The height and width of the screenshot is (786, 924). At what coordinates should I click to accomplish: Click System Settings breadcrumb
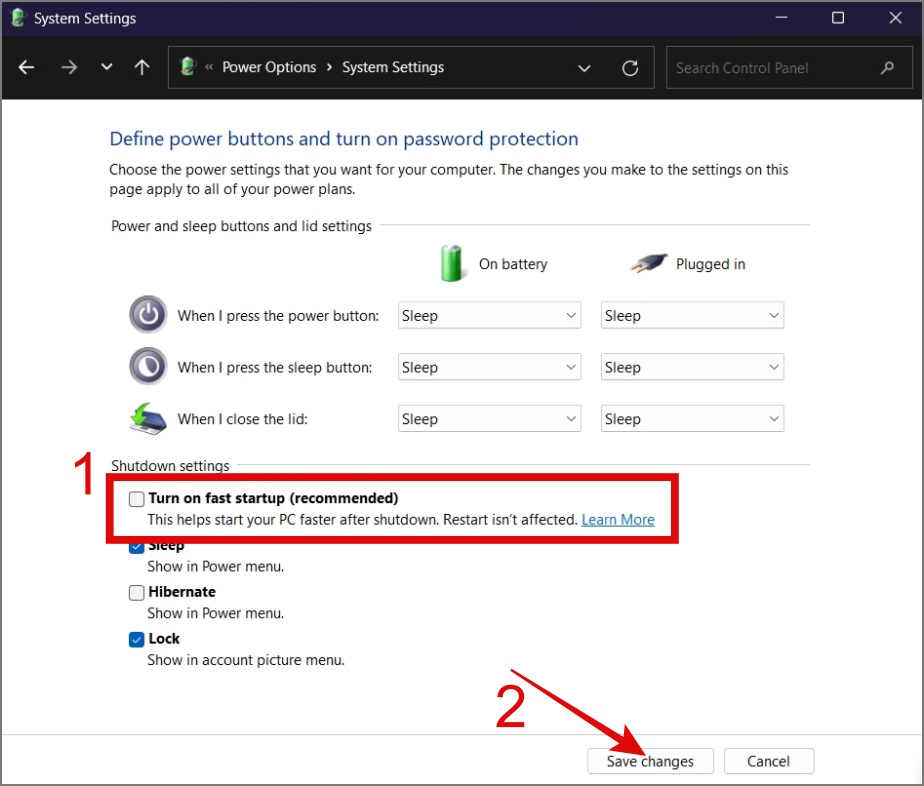[x=393, y=67]
